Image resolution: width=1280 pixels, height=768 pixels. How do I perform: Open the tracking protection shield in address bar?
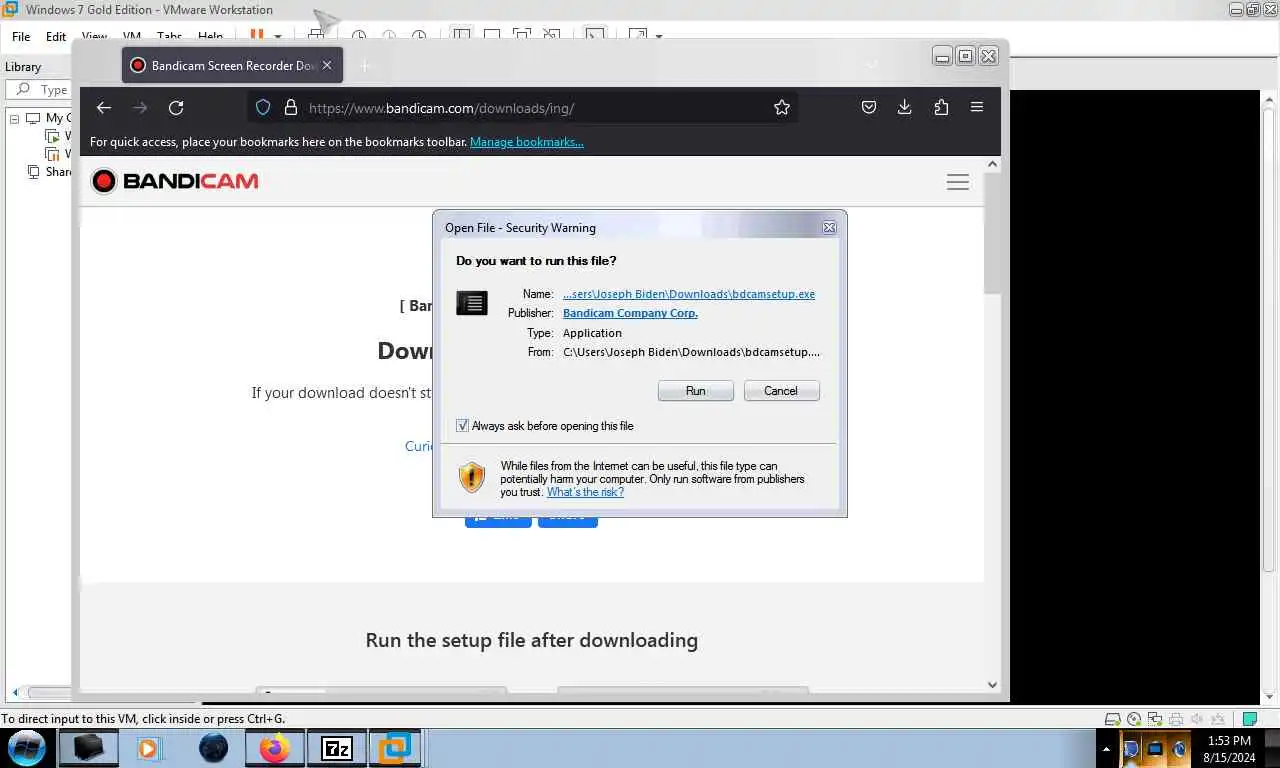[263, 108]
